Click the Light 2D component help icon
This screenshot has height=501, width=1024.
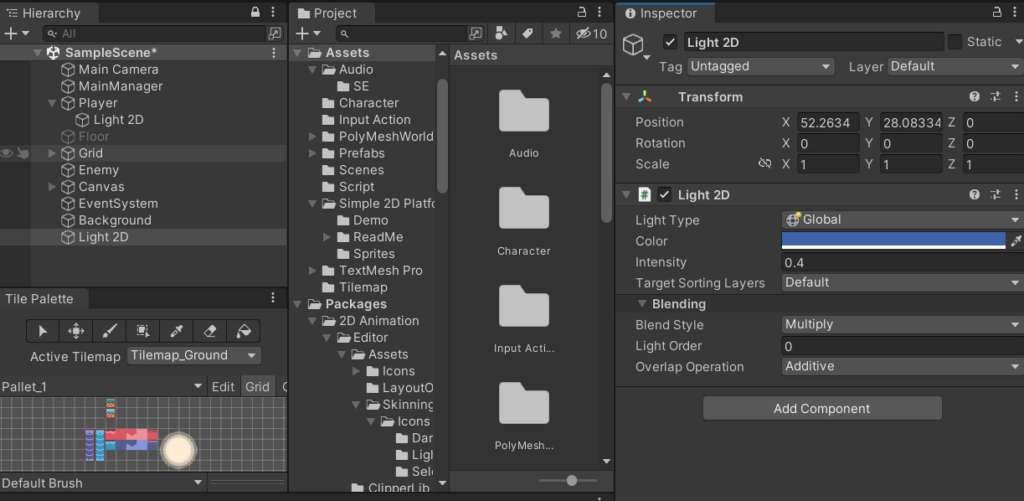[974, 195]
